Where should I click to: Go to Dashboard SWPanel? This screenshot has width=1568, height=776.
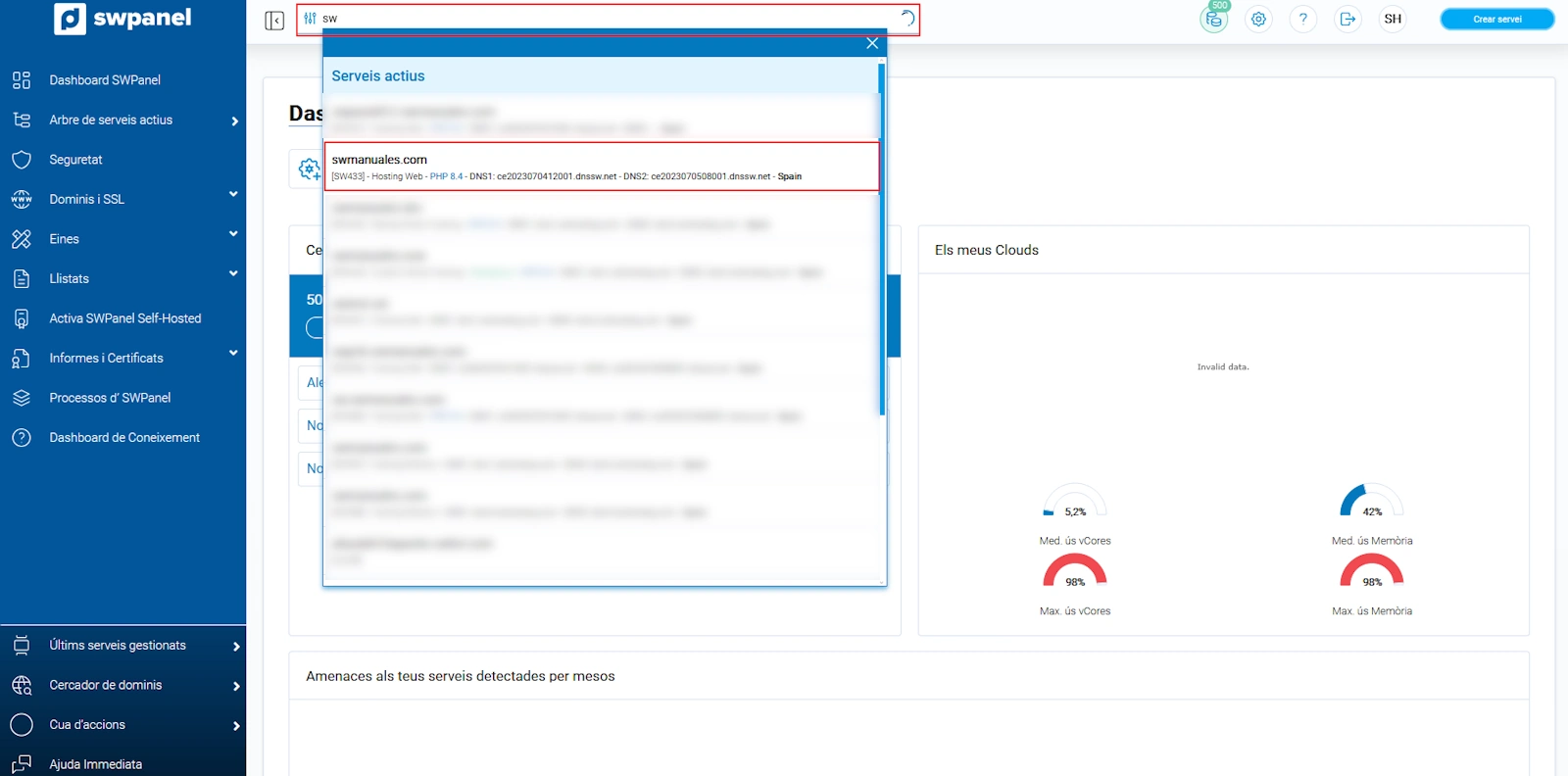tap(105, 80)
